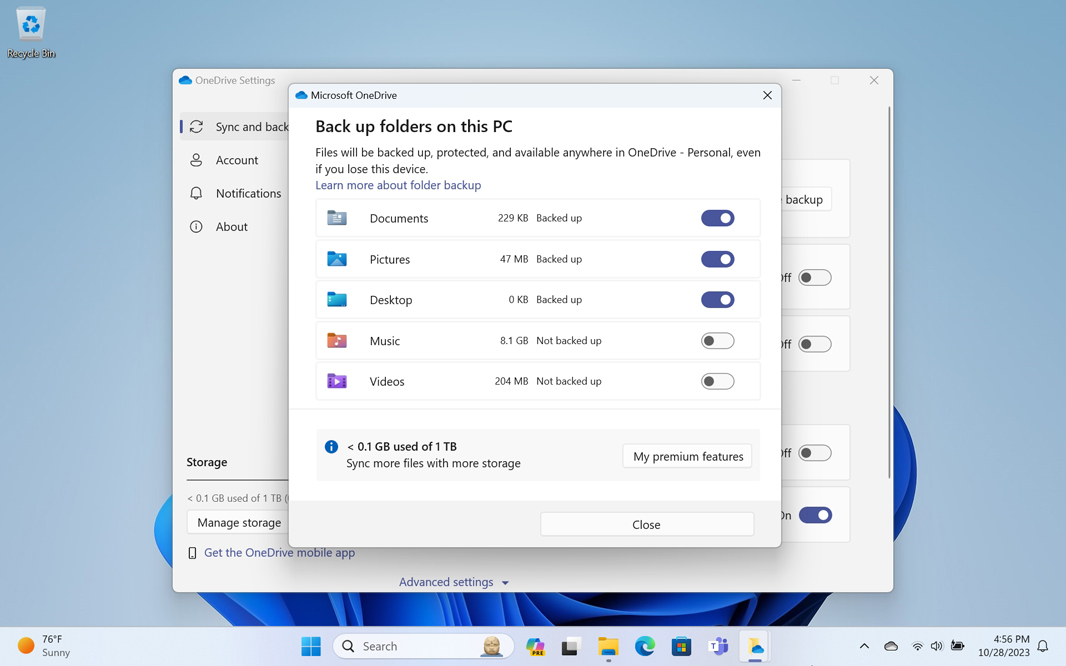Click the Documents folder icon

(337, 218)
